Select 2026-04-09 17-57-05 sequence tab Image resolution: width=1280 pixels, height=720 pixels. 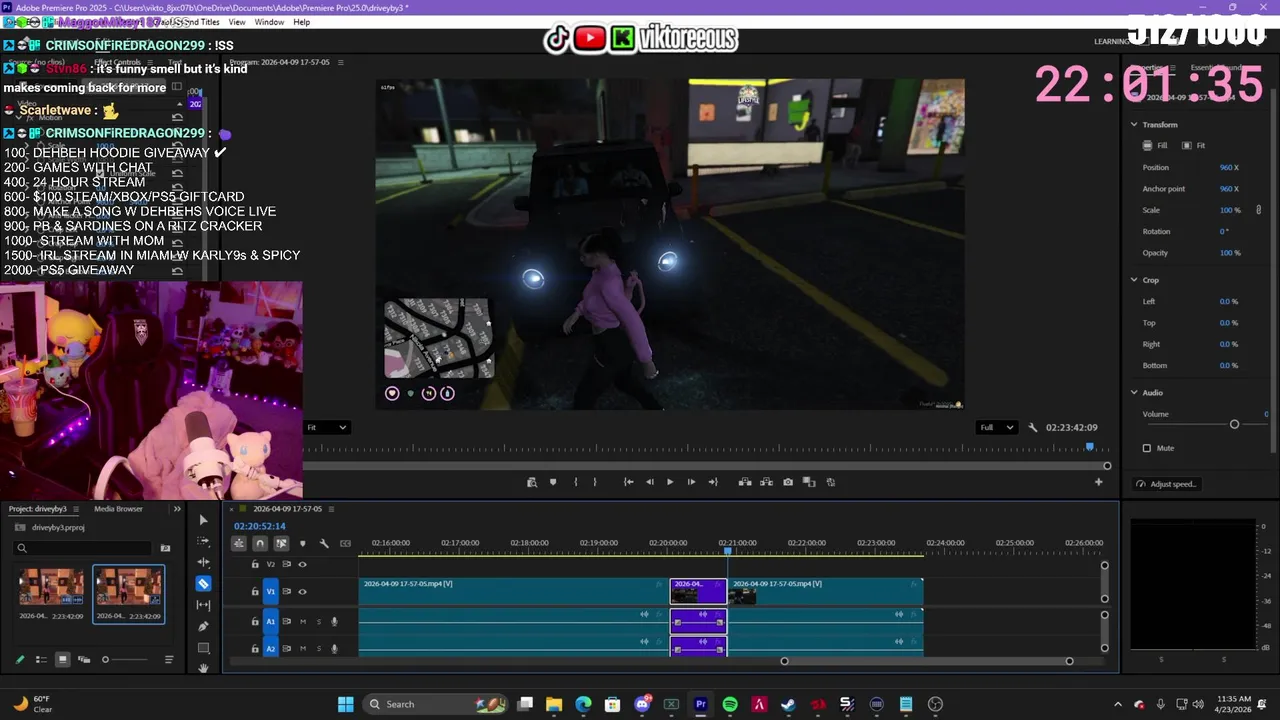coord(287,509)
